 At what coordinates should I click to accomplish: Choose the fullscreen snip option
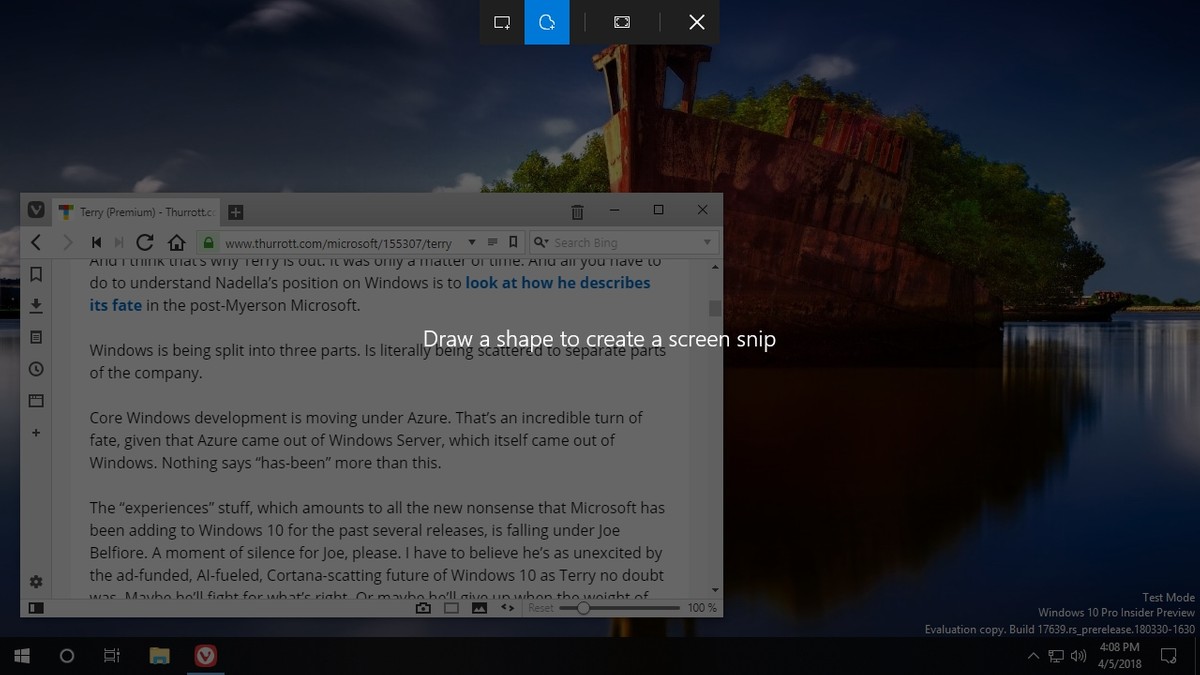(x=622, y=22)
